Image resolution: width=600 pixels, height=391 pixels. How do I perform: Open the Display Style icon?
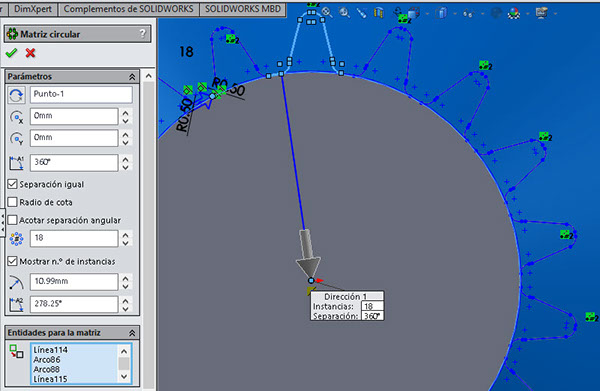tap(442, 13)
